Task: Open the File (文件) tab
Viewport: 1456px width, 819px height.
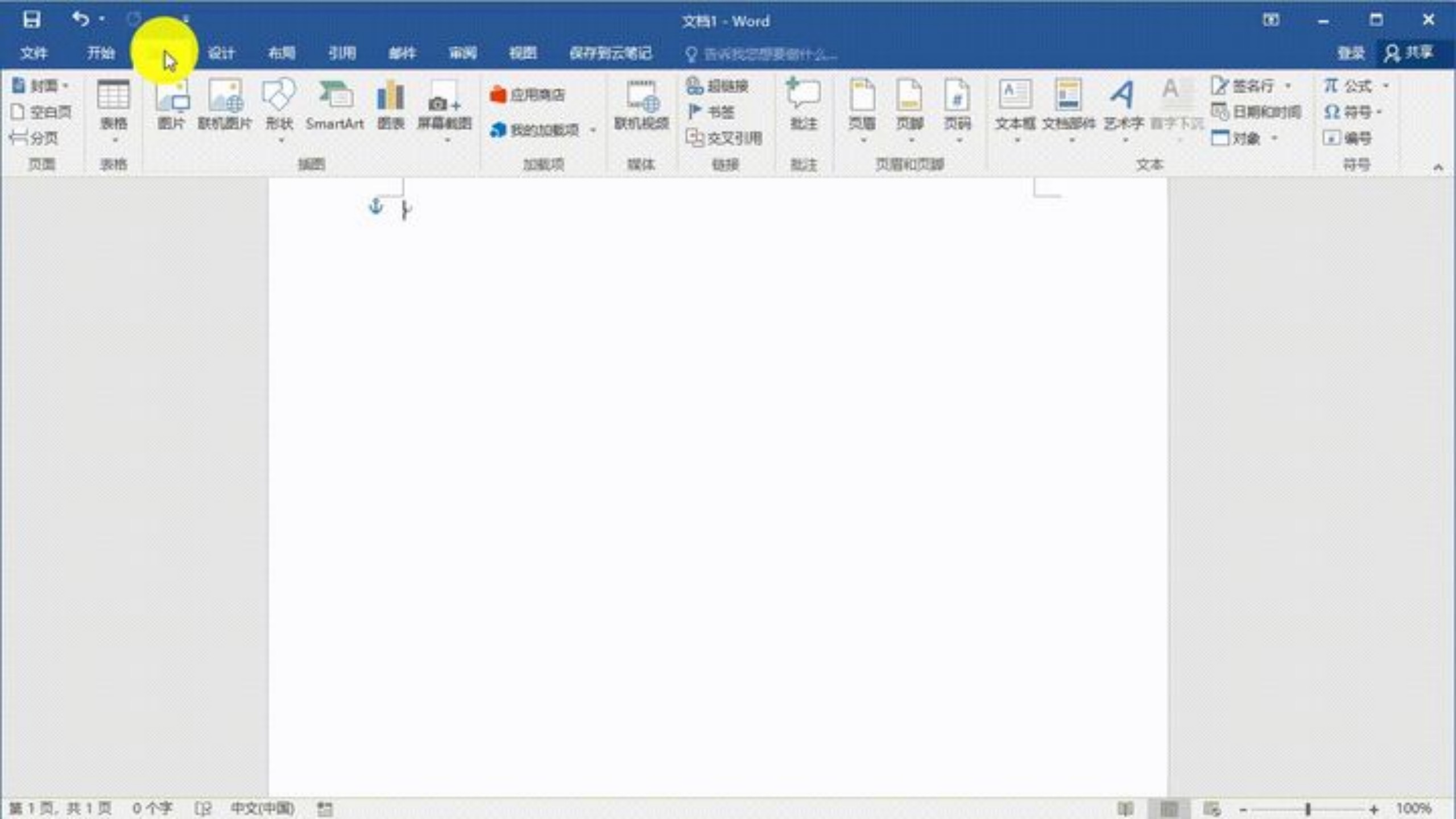Action: (x=34, y=53)
